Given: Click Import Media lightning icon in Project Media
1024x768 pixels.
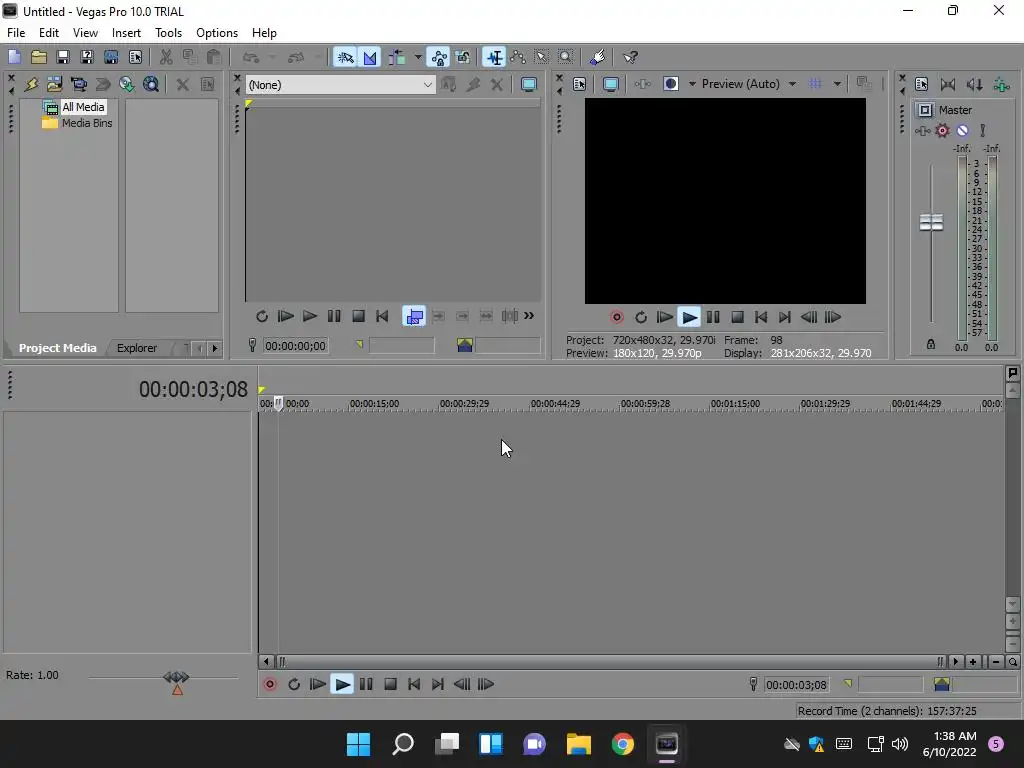Looking at the screenshot, I should coord(31,84).
